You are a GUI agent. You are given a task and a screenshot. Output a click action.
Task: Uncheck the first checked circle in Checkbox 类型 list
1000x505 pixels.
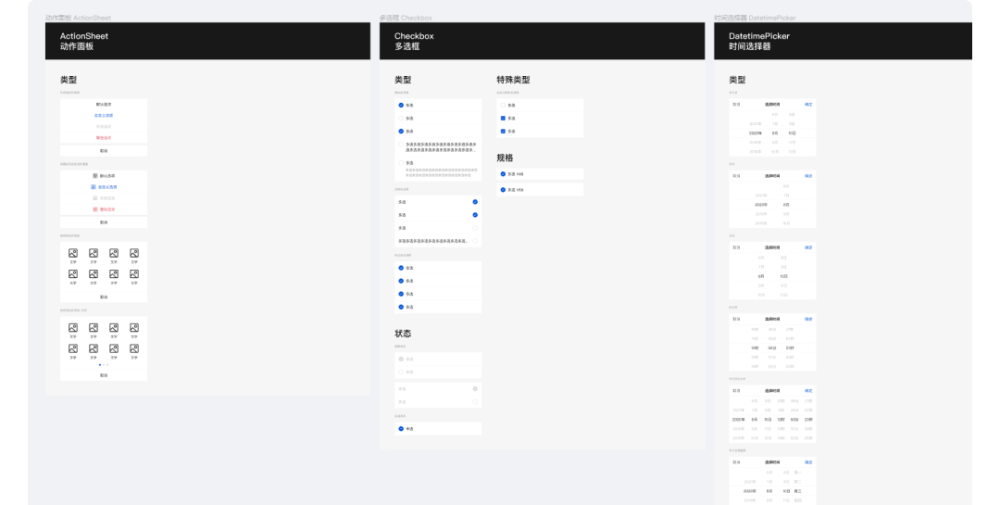pos(401,105)
